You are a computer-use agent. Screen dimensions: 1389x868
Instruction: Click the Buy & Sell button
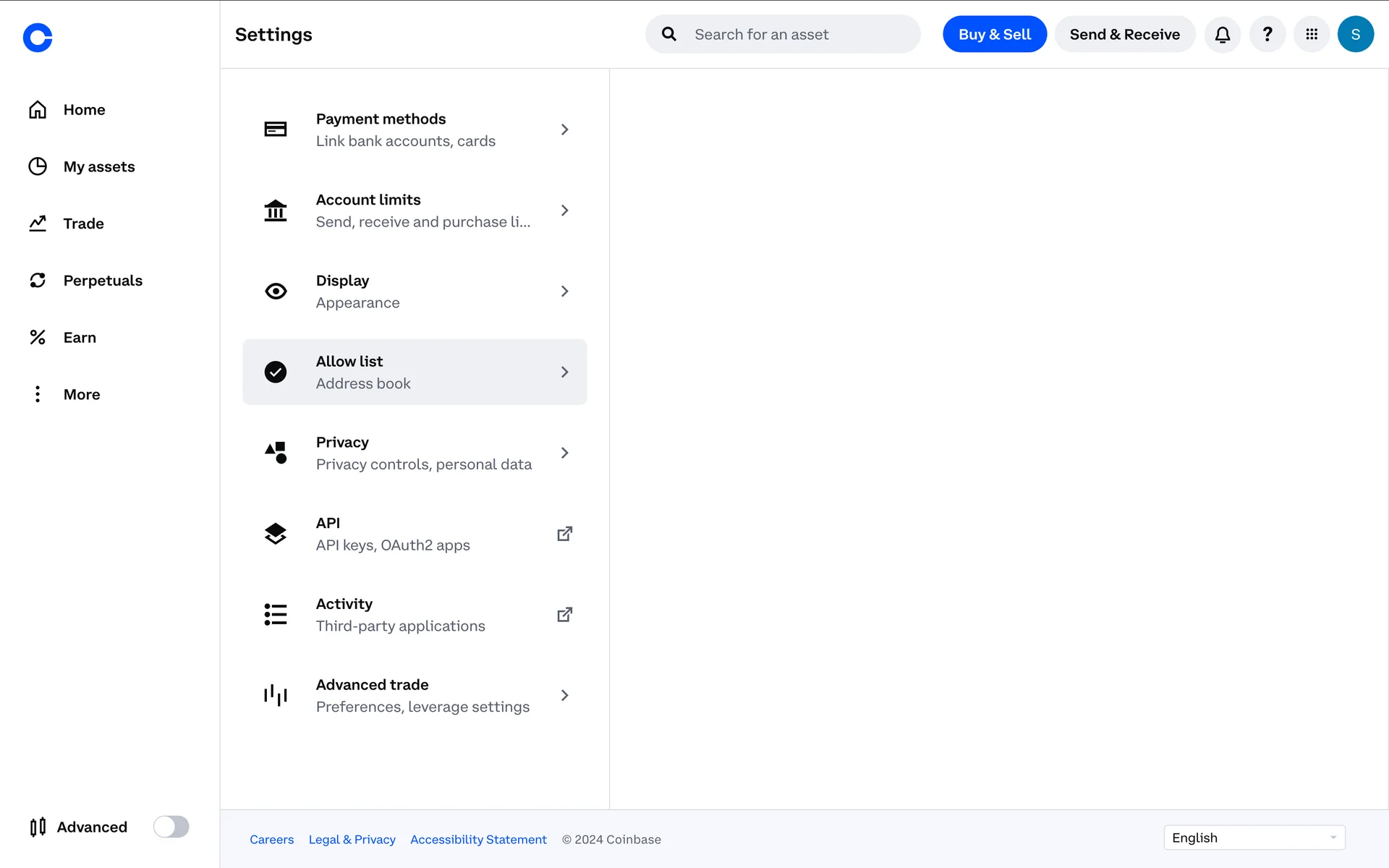[994, 35]
